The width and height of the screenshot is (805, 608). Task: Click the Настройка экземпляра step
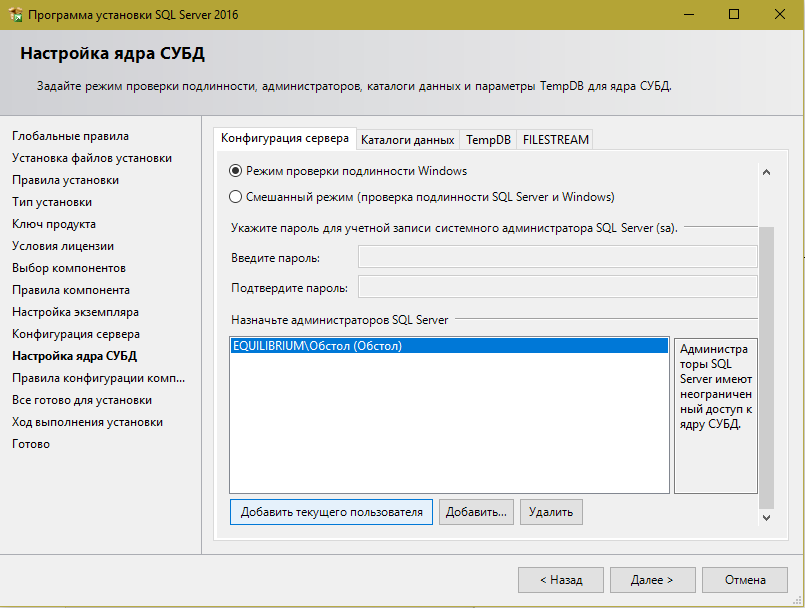coord(75,312)
